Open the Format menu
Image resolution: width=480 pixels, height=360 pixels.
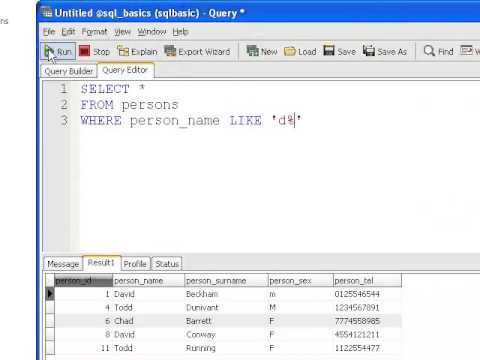point(95,32)
